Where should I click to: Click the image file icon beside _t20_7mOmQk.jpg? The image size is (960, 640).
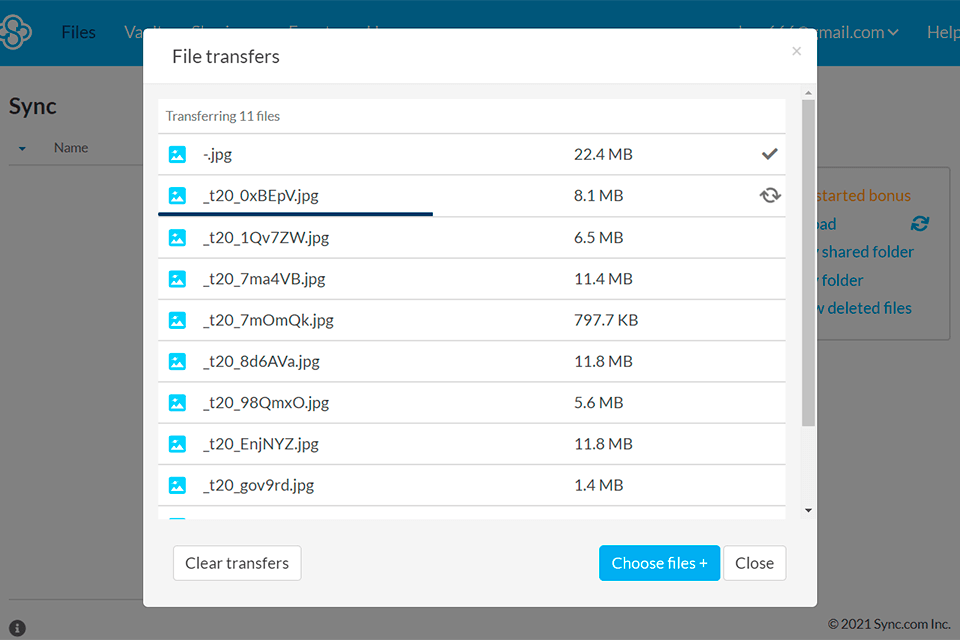coord(177,320)
